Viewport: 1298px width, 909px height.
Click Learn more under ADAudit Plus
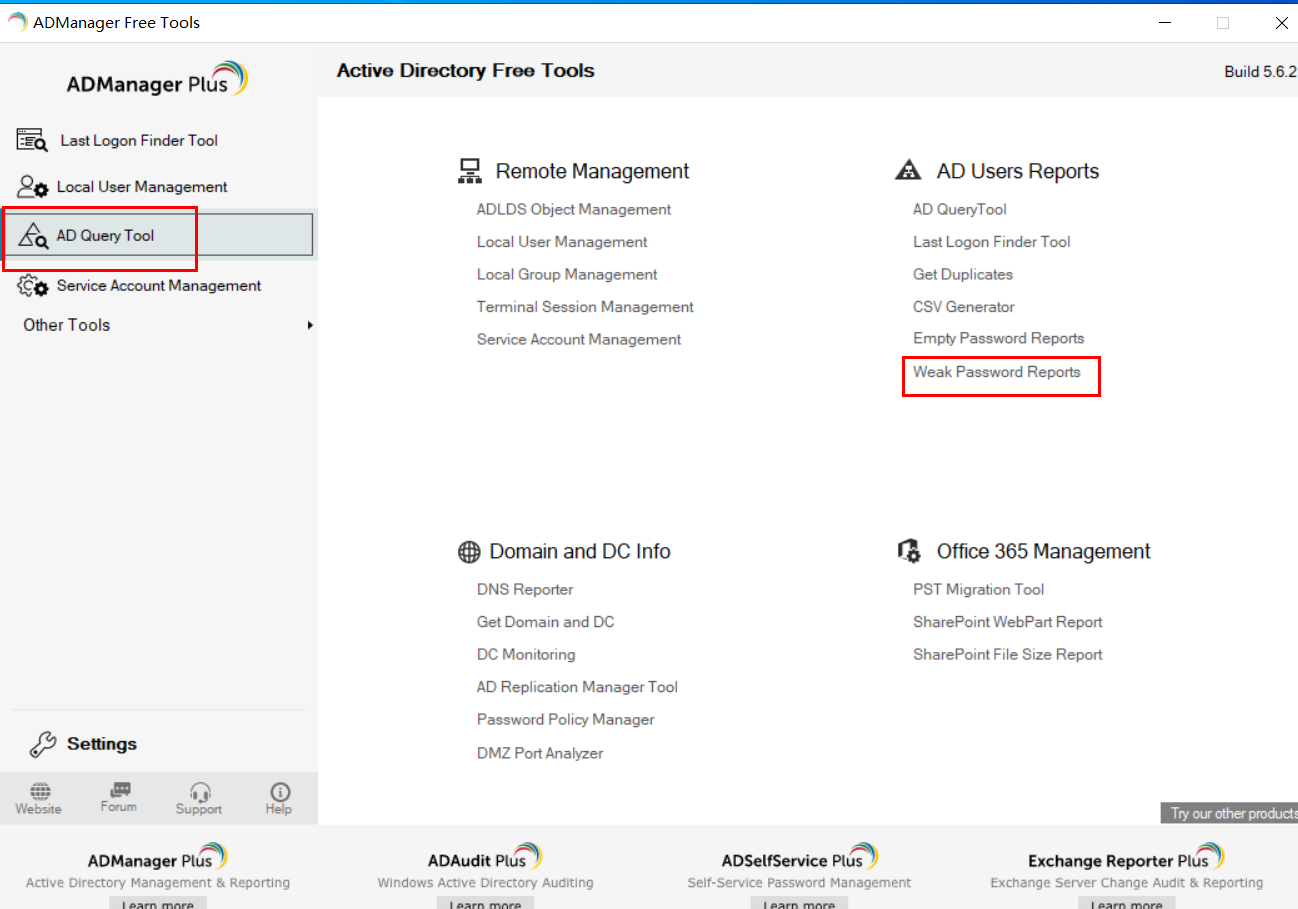485,903
